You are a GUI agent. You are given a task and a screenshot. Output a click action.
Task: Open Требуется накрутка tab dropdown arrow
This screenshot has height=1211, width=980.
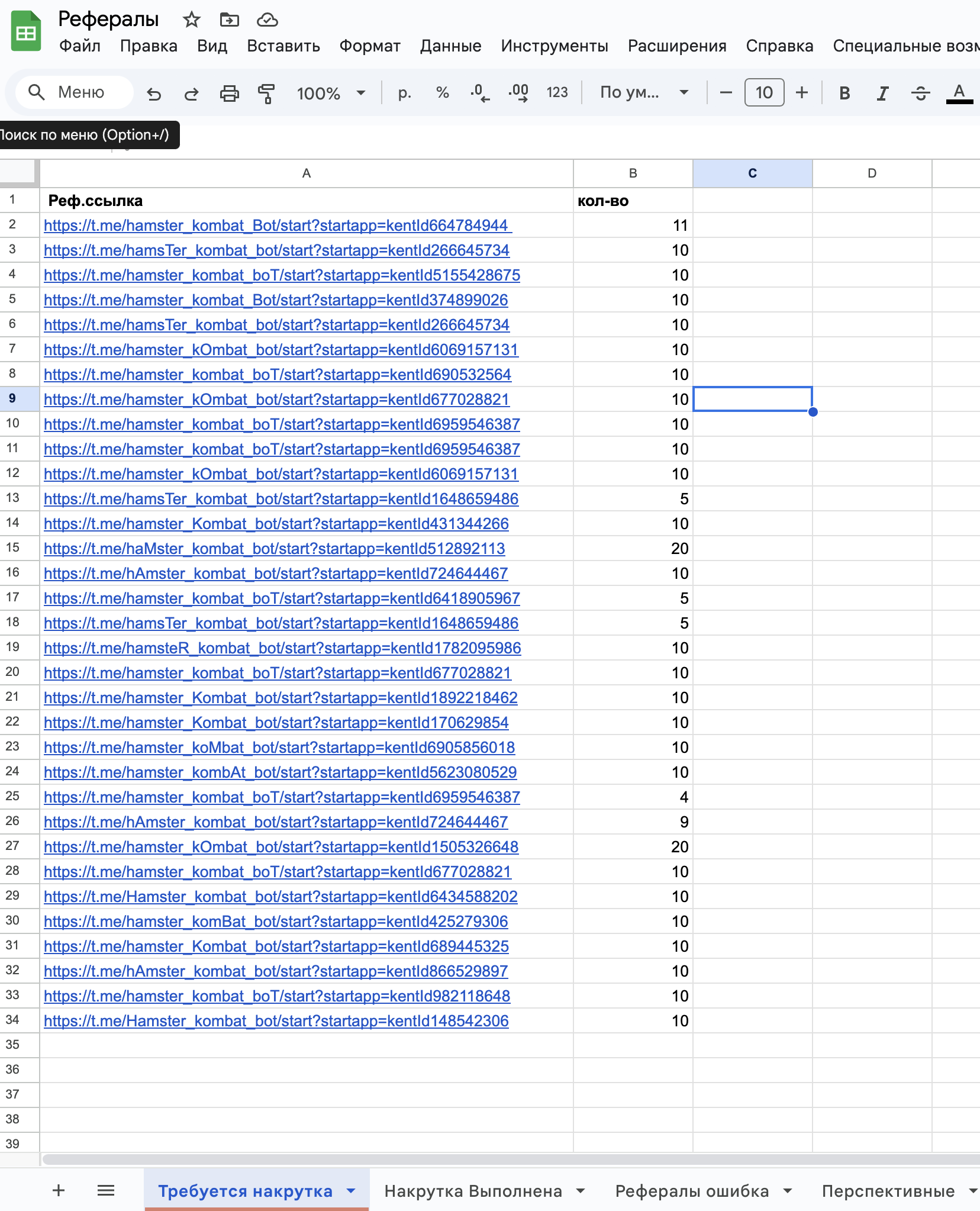(x=351, y=1190)
